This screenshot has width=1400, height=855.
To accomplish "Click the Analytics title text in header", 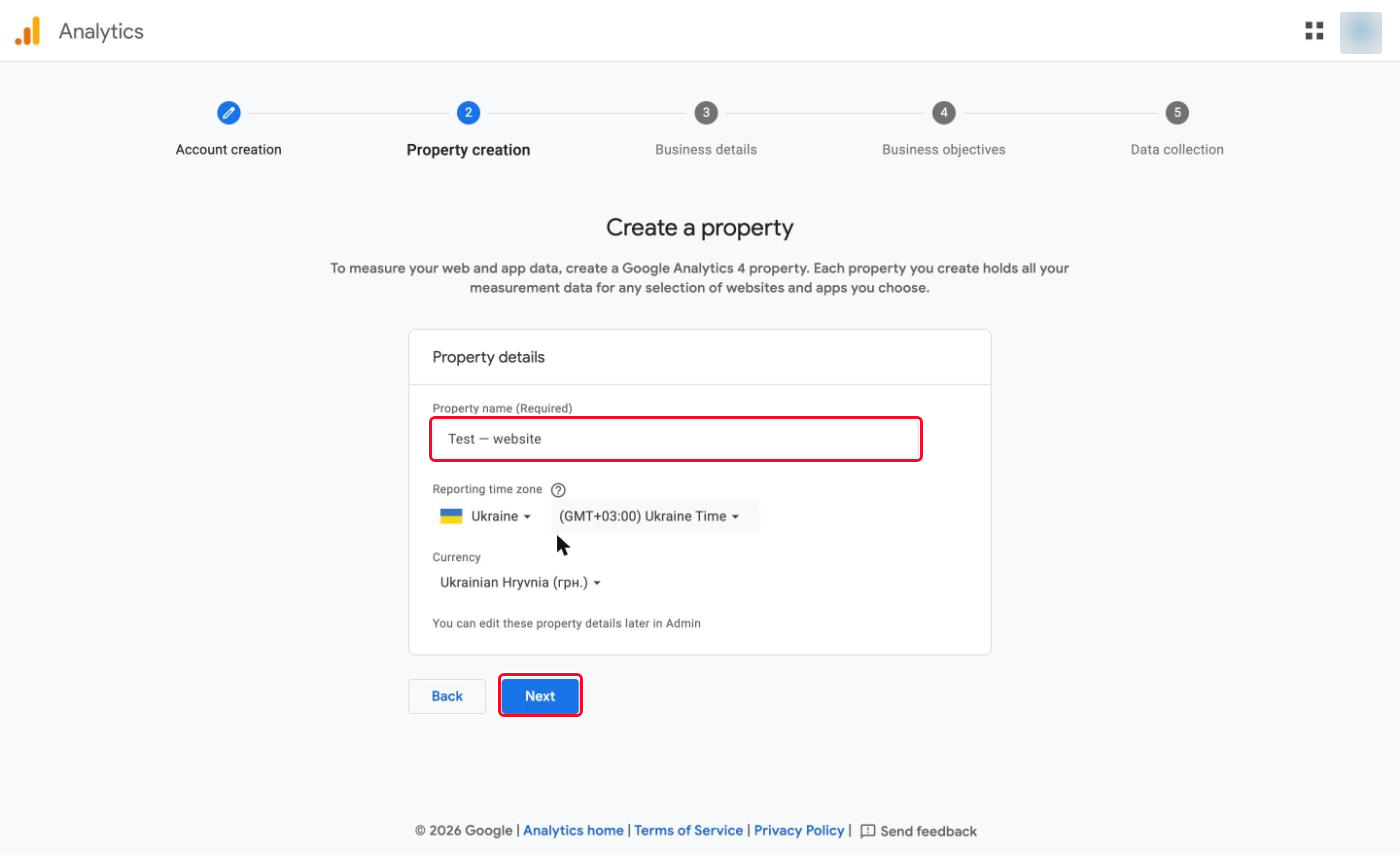I will (x=101, y=31).
